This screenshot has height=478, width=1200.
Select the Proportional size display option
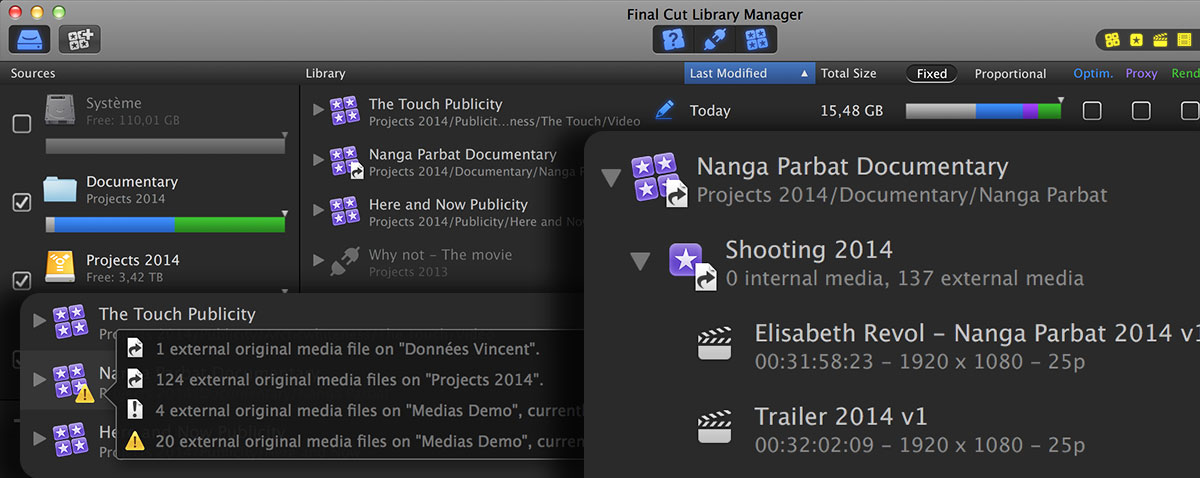click(1011, 73)
